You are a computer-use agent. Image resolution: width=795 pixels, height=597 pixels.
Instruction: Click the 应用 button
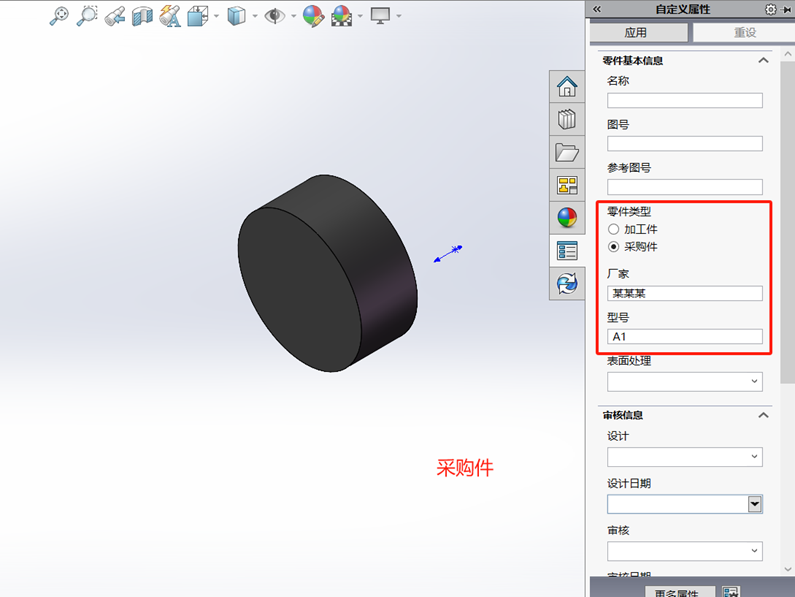636,33
